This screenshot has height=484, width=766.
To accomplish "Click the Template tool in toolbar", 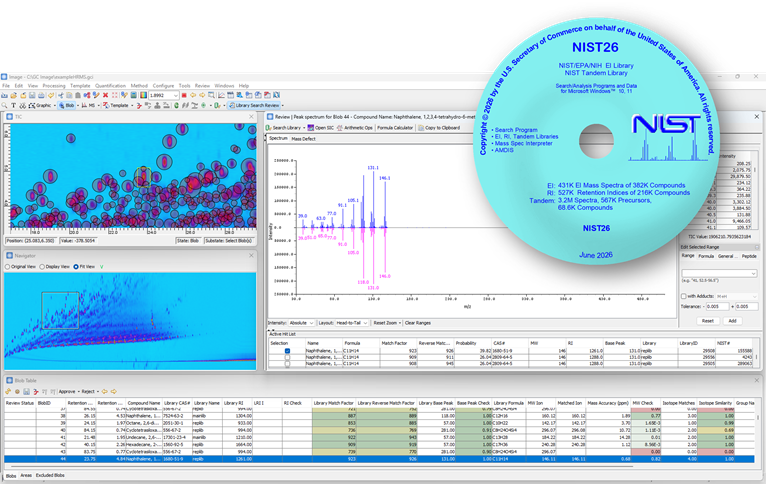I will point(116,105).
